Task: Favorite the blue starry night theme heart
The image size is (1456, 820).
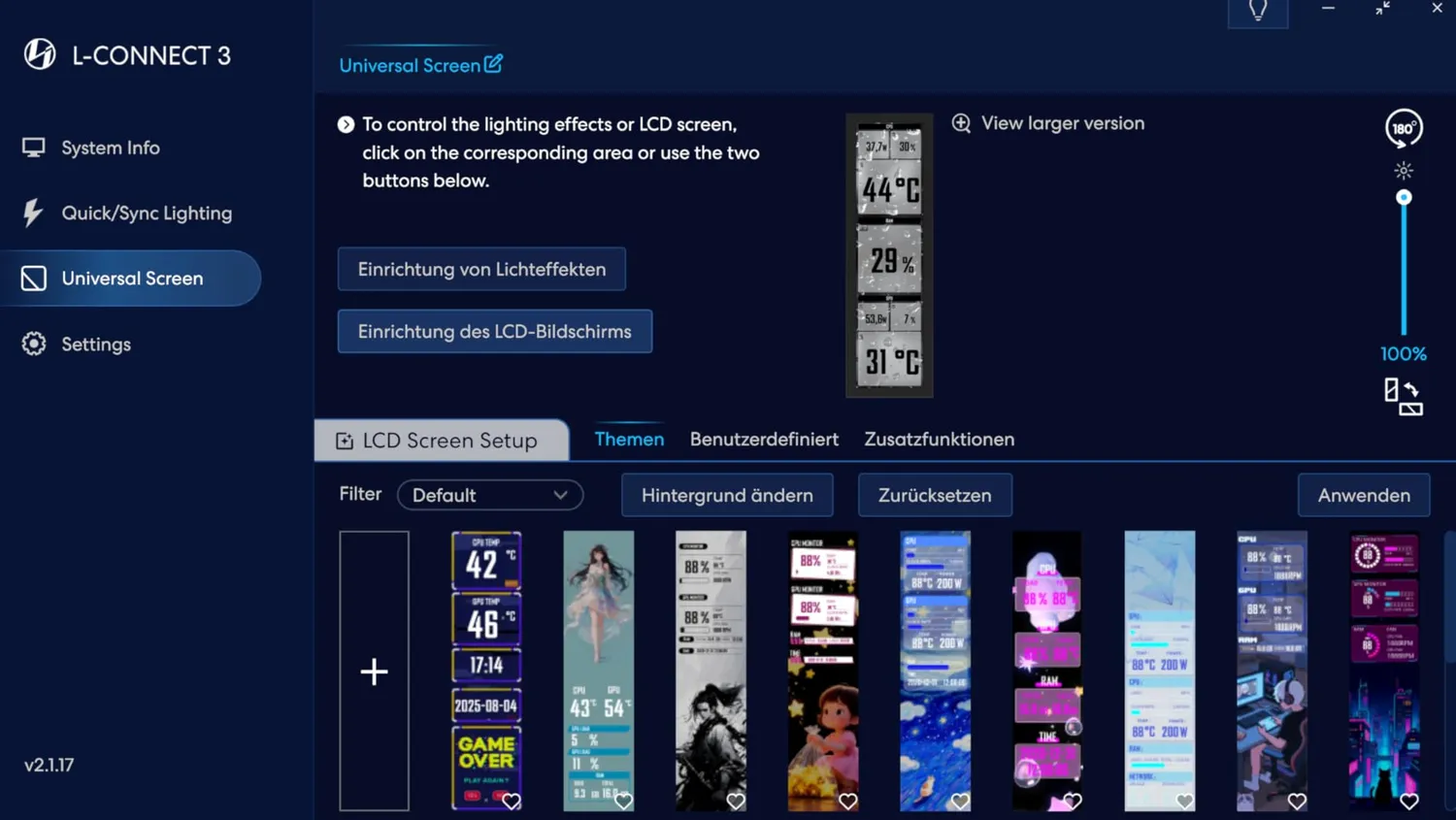Action: [x=960, y=801]
